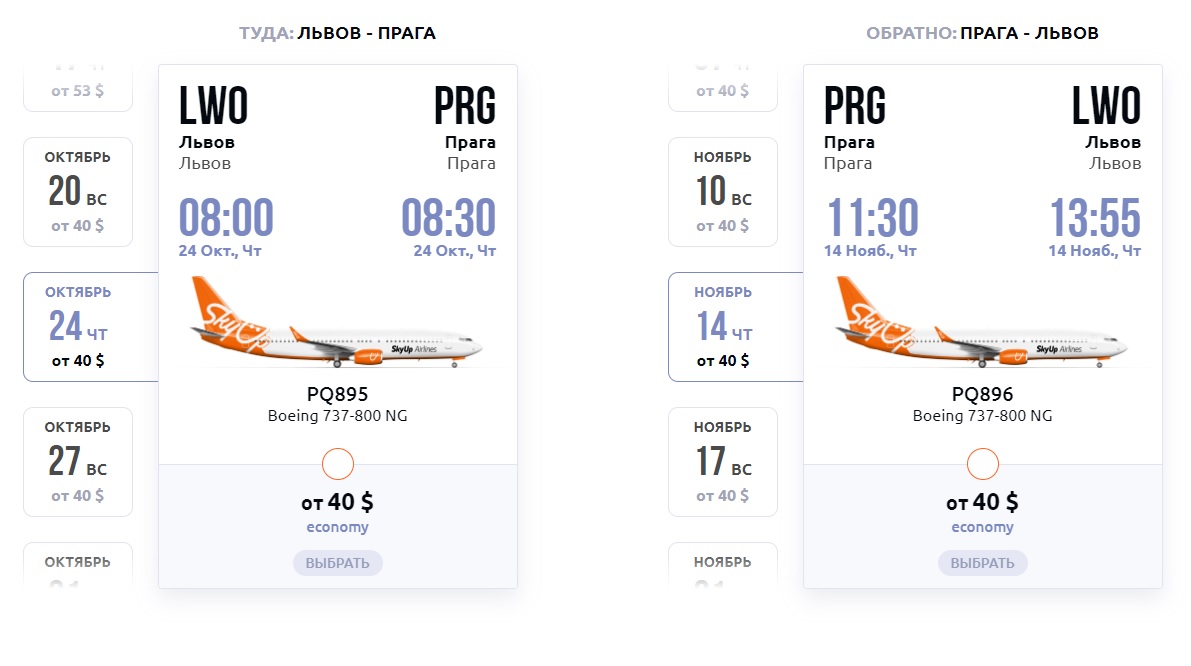This screenshot has width=1191, height=666.
Task: Click the economy label under PQ896 price
Action: pos(982,527)
